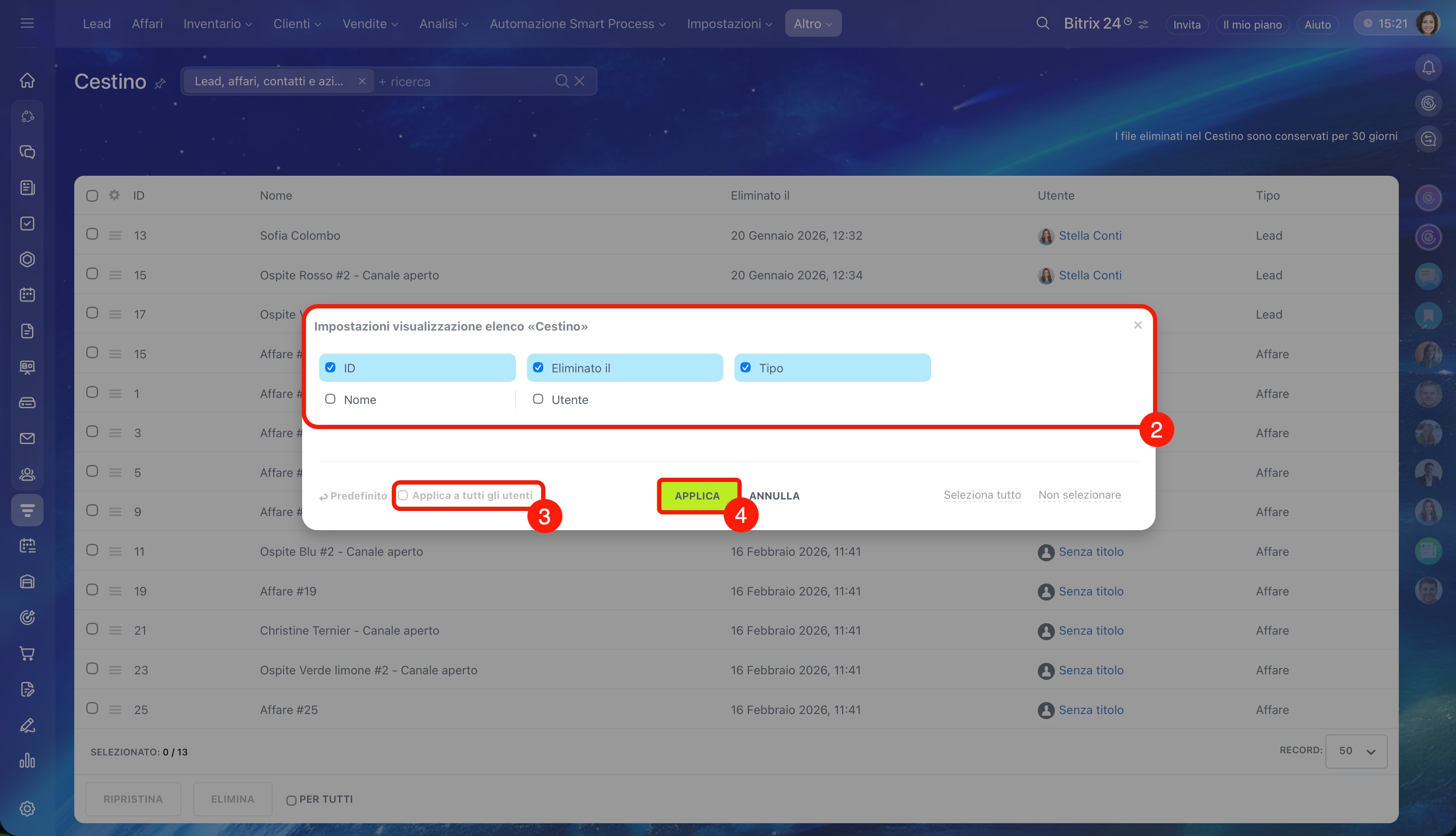The width and height of the screenshot is (1456, 836).
Task: Click the search magnifier in top bar
Action: 1042,23
